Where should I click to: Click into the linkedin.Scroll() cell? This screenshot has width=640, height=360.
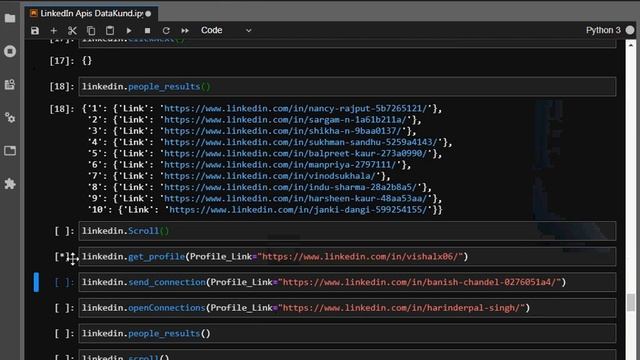347,231
